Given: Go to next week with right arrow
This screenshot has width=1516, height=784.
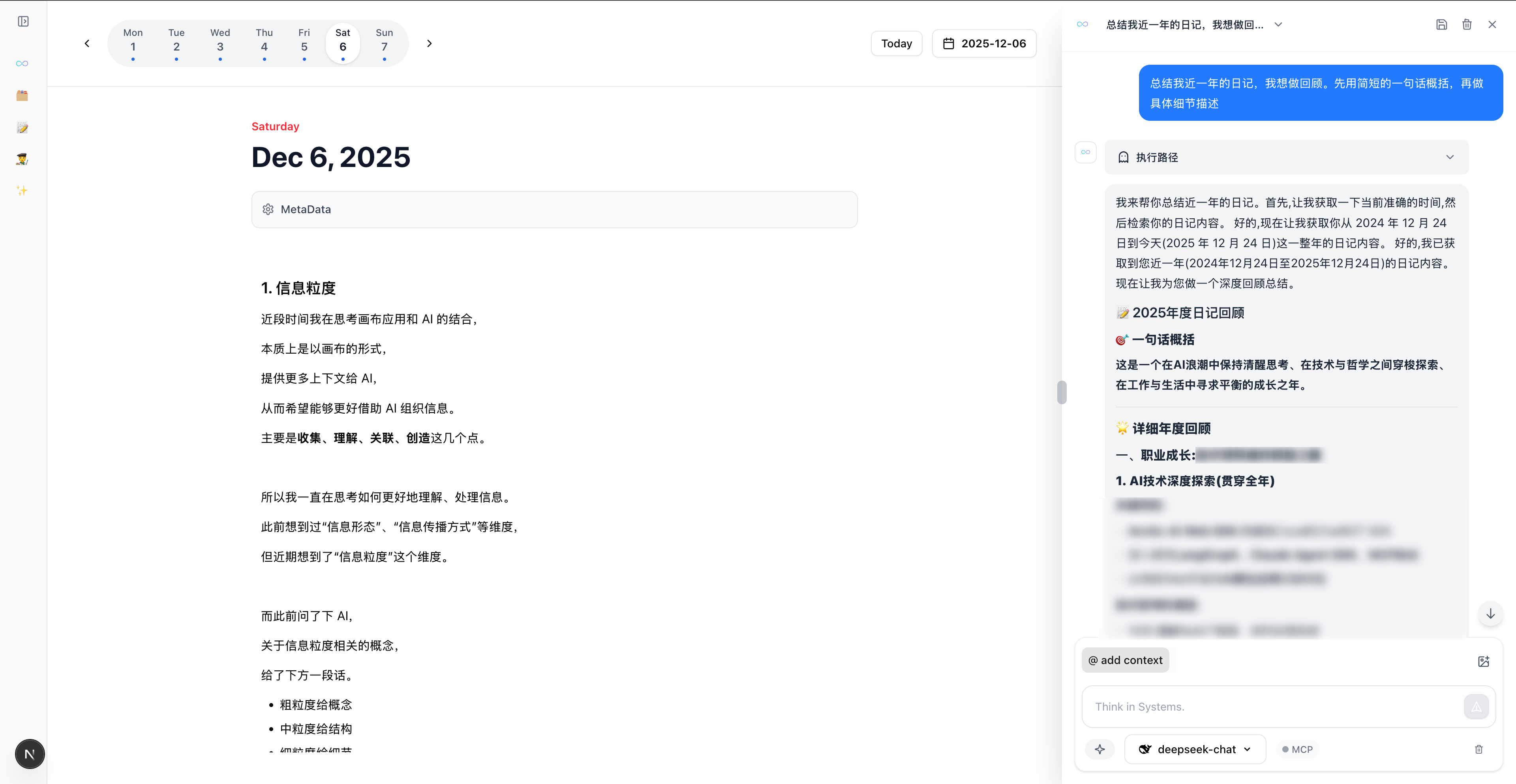Looking at the screenshot, I should 429,43.
